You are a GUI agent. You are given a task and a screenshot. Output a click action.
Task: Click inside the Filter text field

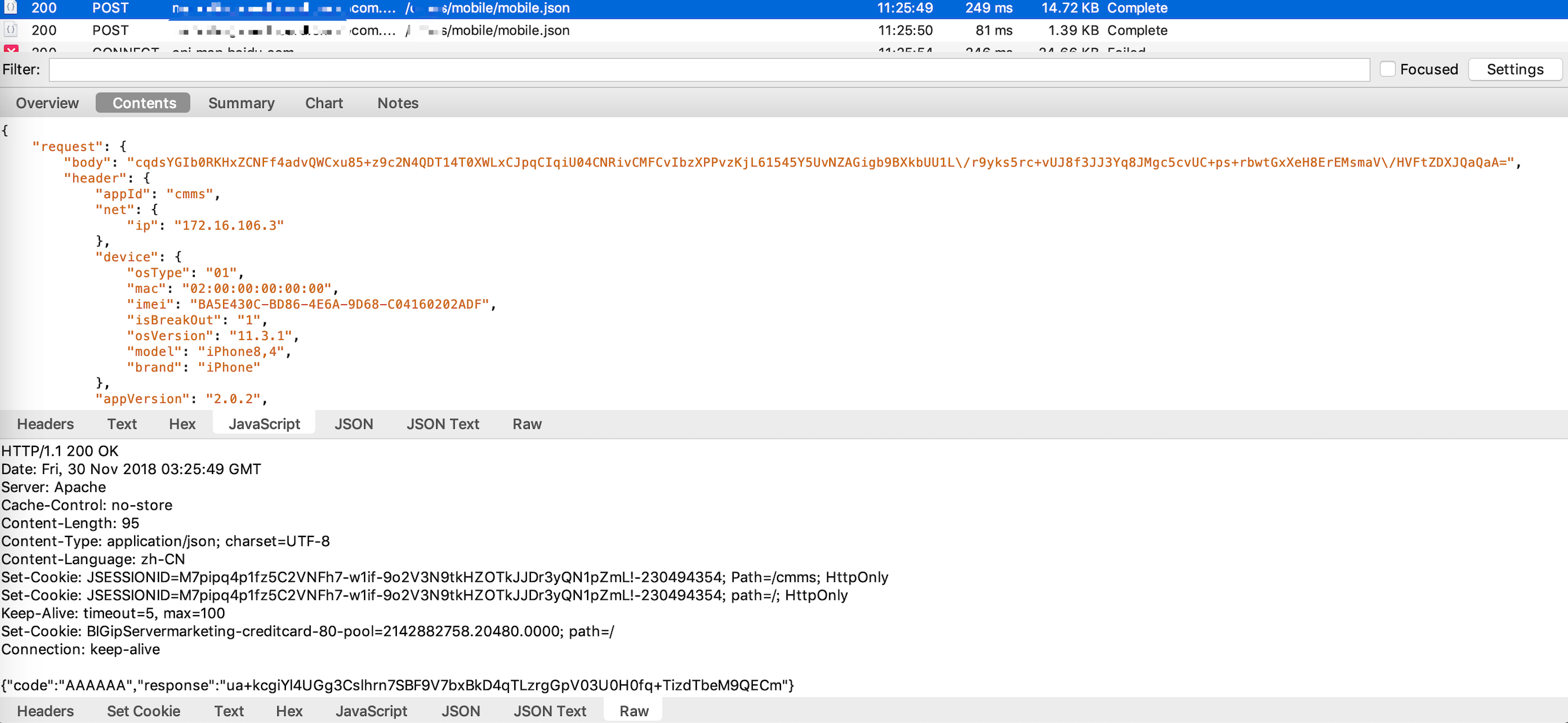coord(708,70)
